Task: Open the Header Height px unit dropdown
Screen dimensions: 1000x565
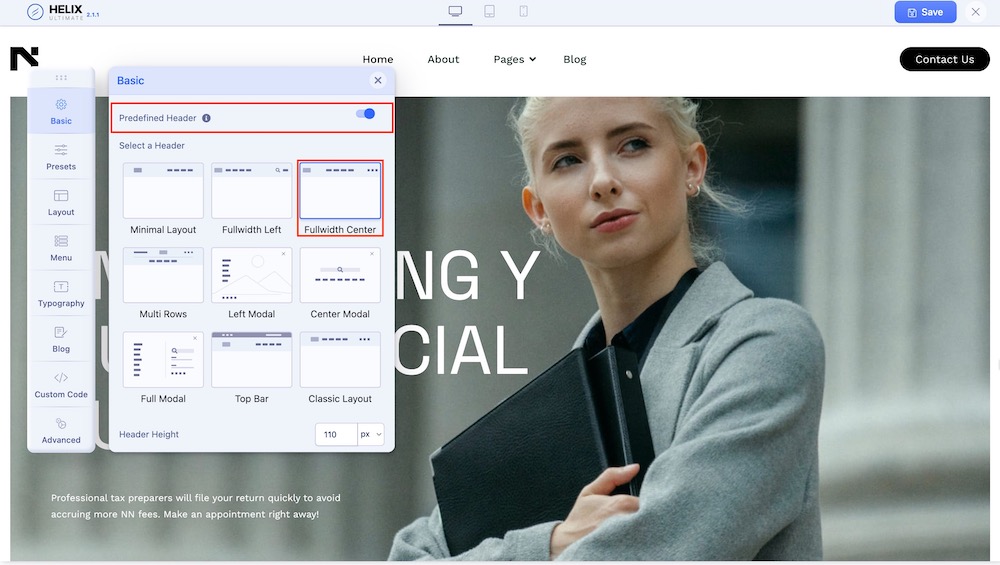Action: click(x=371, y=435)
